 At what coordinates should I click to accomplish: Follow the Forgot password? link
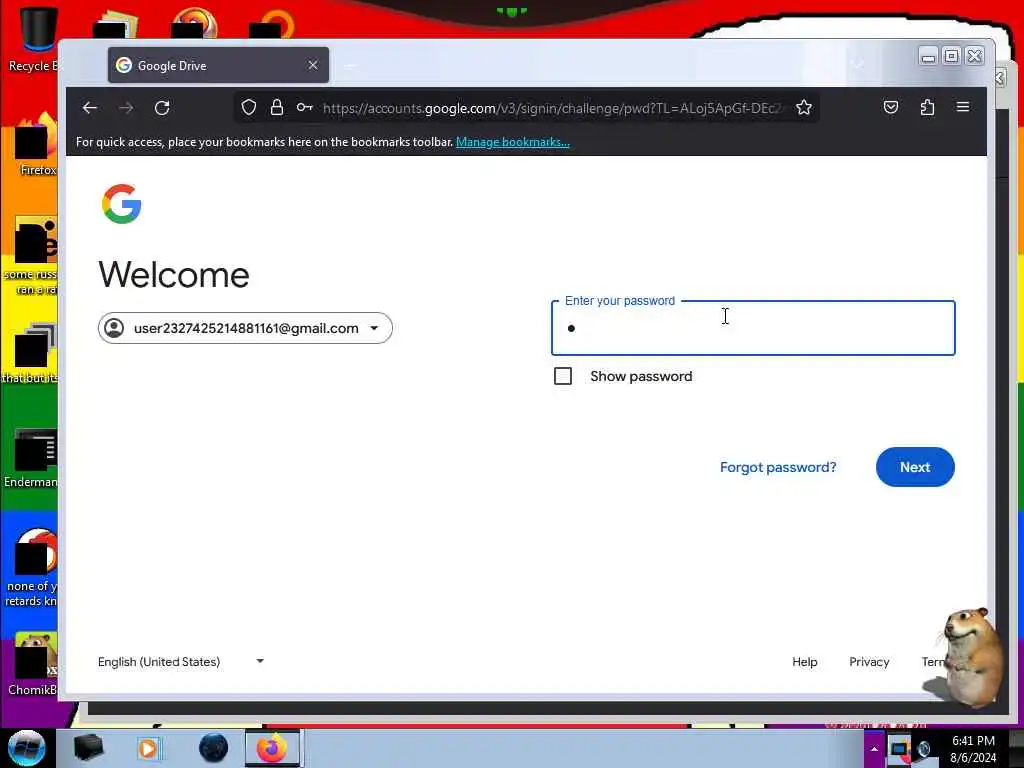(x=778, y=468)
